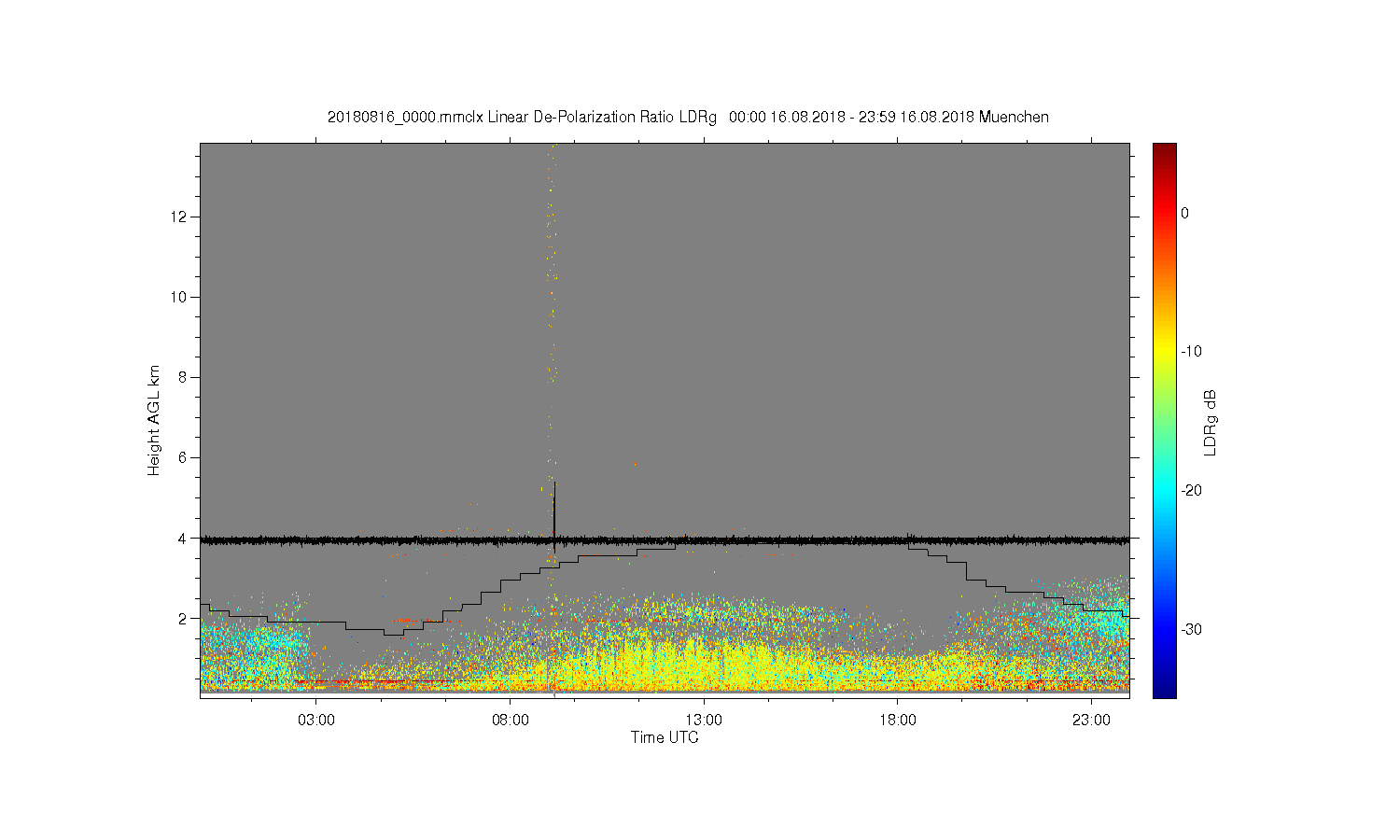Click the 'Height AGL km' axis label
The image size is (1400, 840).
pos(154,420)
